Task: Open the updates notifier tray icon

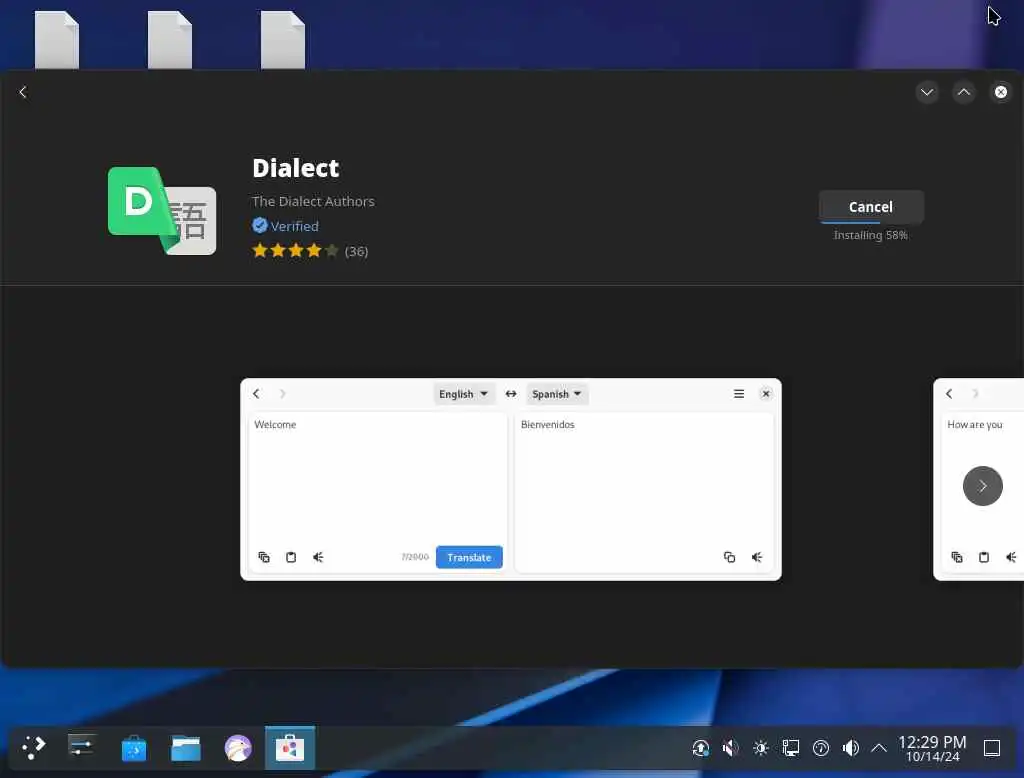Action: (x=700, y=747)
